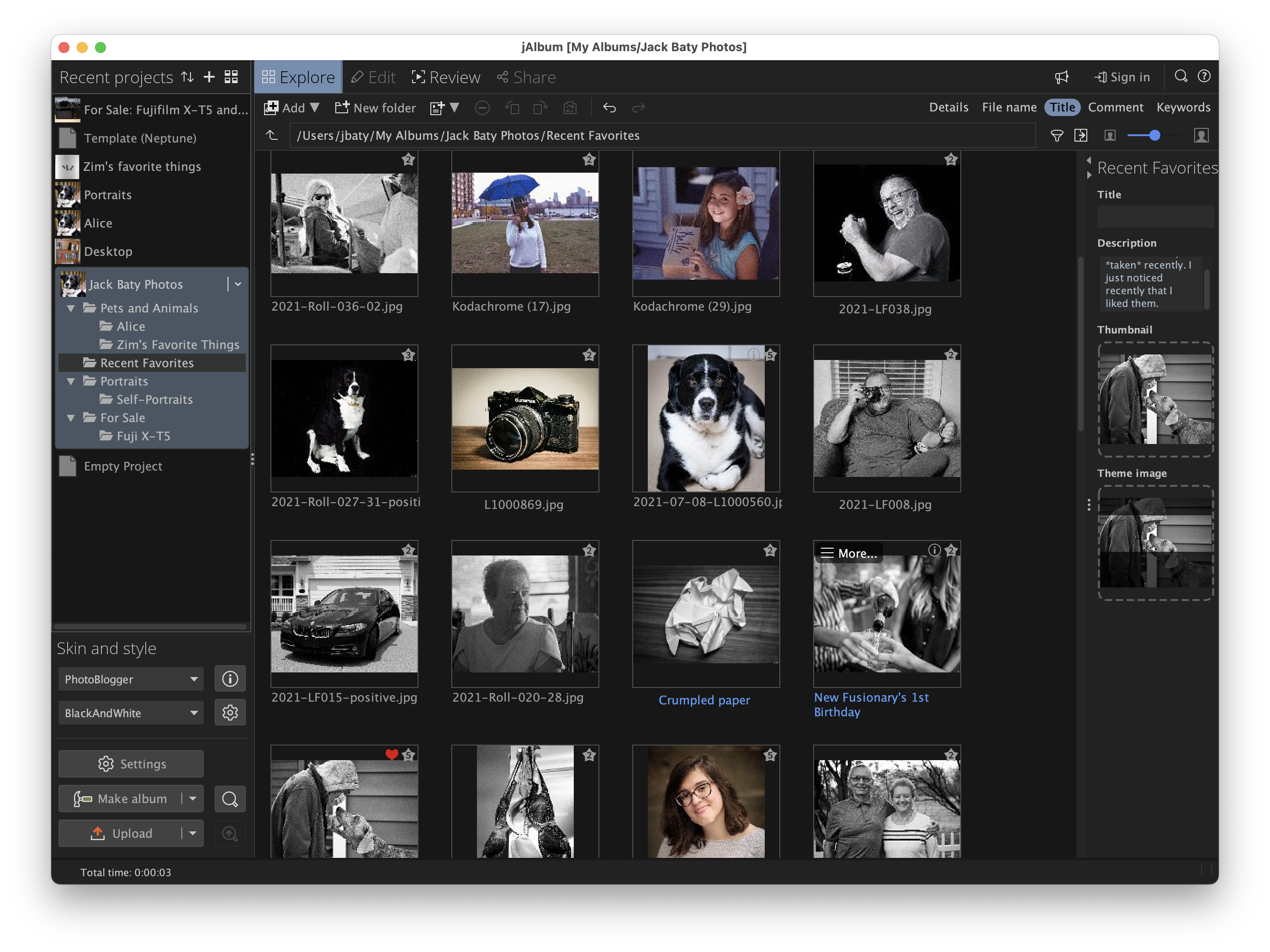This screenshot has width=1270, height=952.
Task: Open the PhotoBlogger skin dropdown
Action: click(x=131, y=679)
